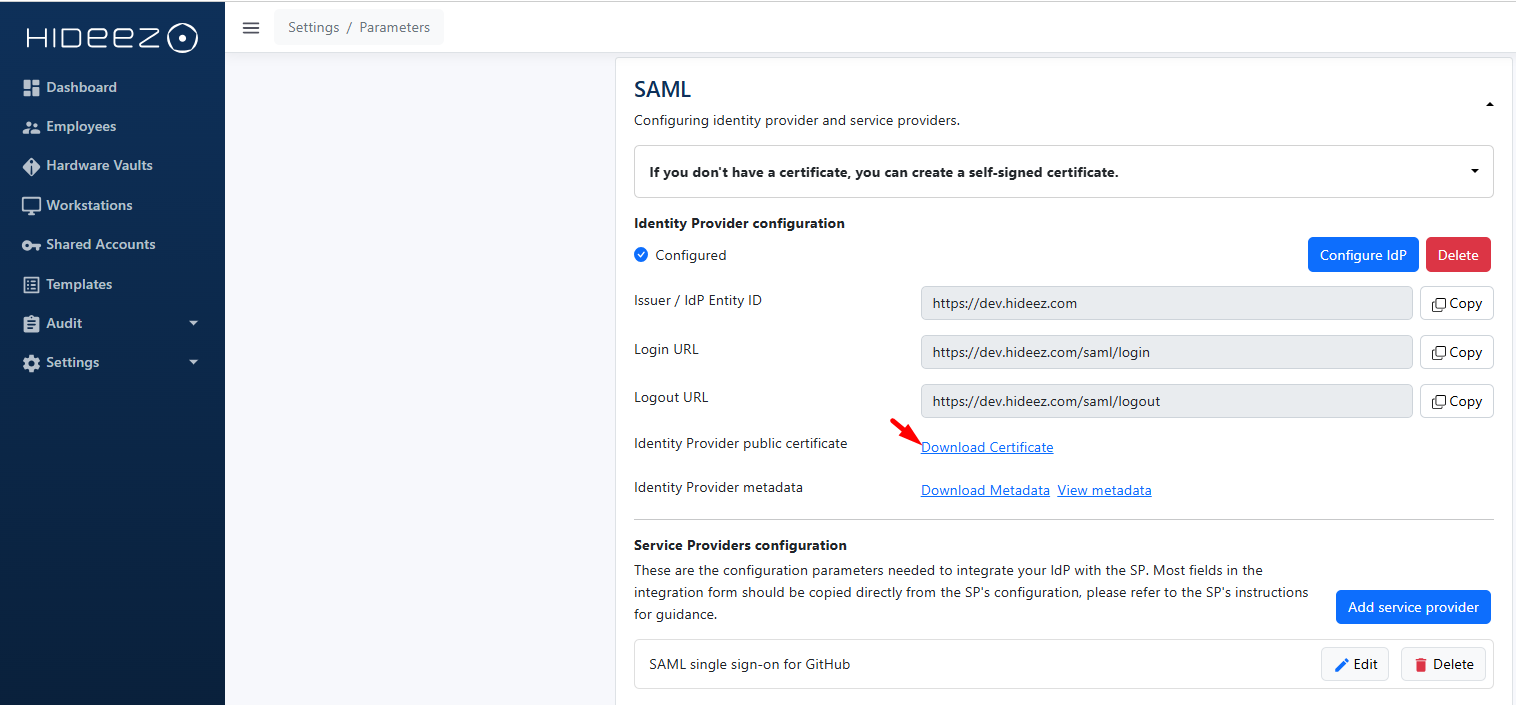This screenshot has height=705, width=1516.
Task: Click the Download Certificate link
Action: pos(986,447)
